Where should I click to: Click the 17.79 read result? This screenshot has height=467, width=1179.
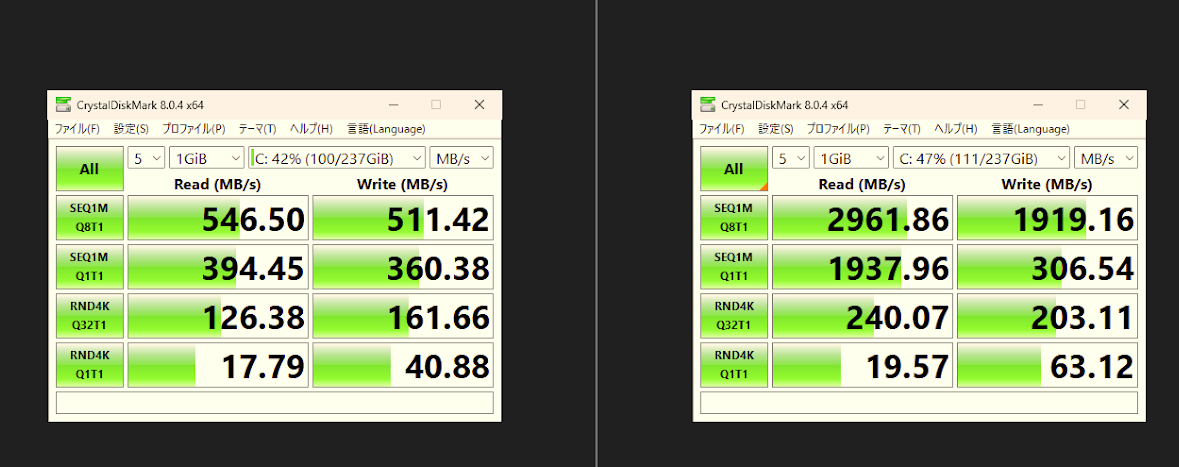[x=218, y=365]
